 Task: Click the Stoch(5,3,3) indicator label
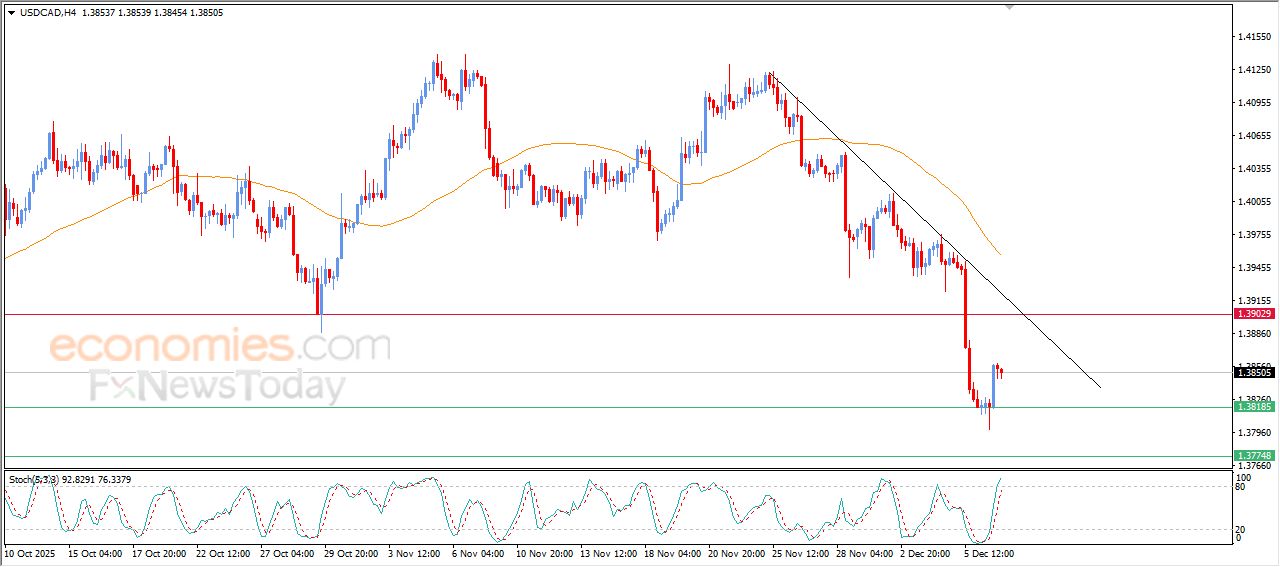click(x=33, y=480)
